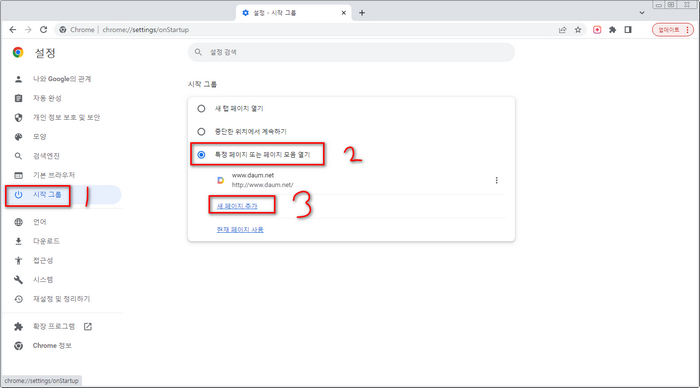Screen dimensions: 700x388
Task: Go back with the back arrow
Action: 12,29
